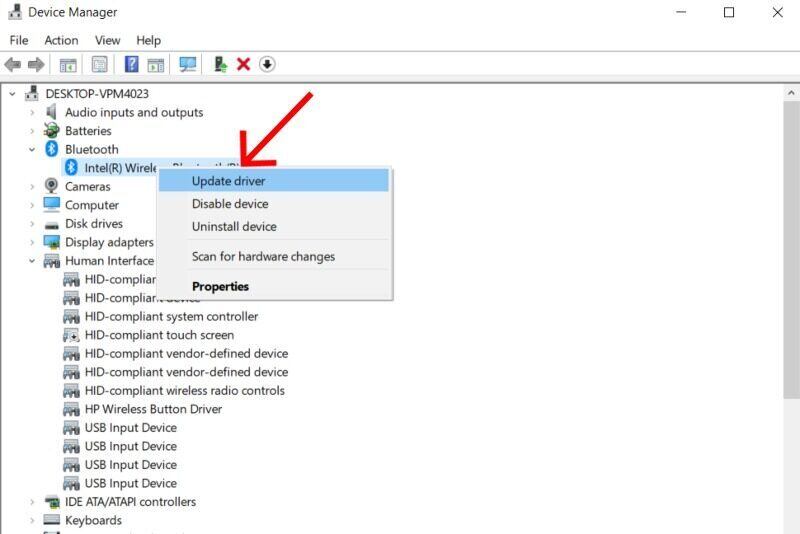
Task: Click the red X Uninstall device icon
Action: coord(243,64)
